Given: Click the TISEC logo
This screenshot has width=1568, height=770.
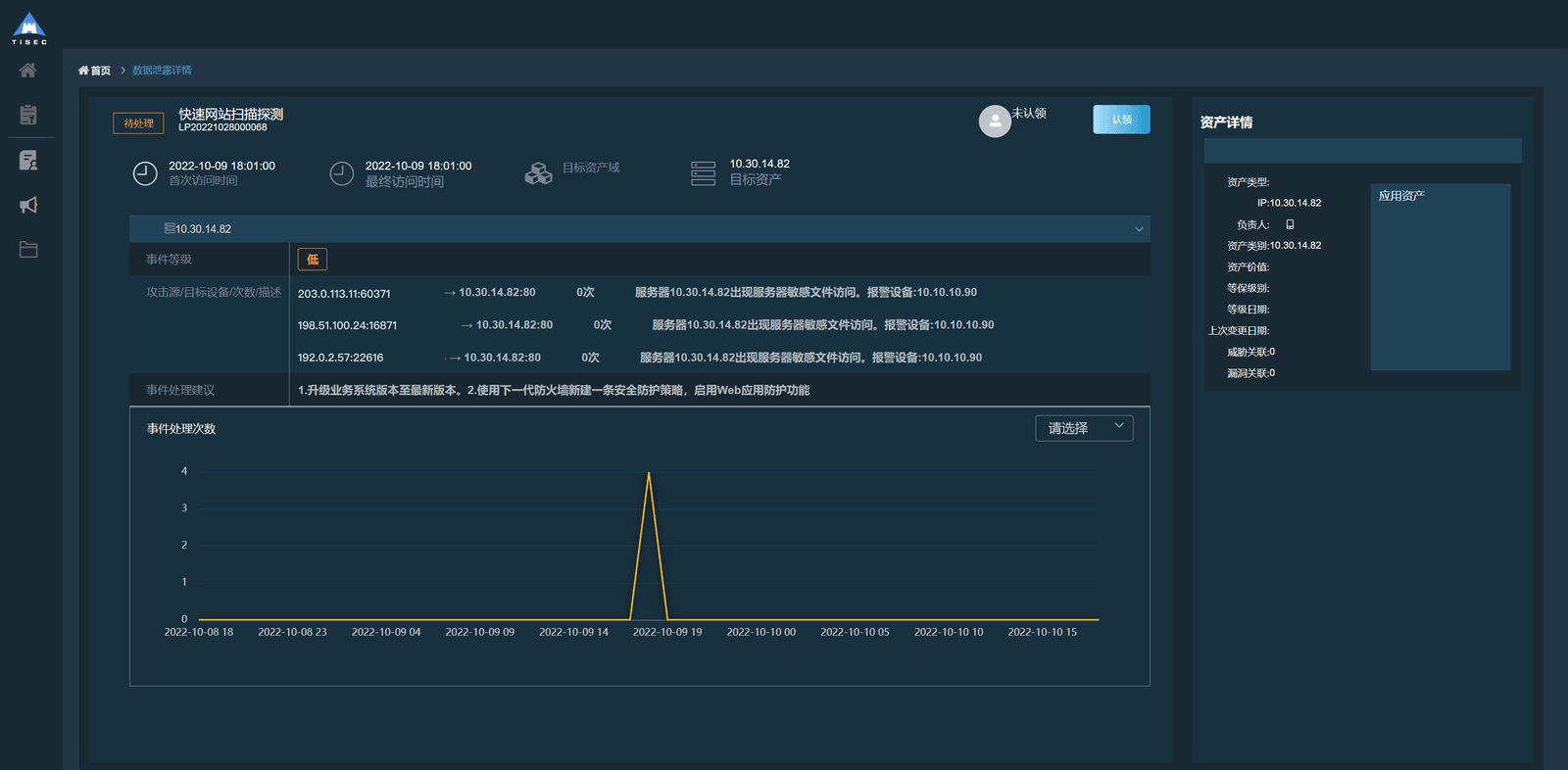Looking at the screenshot, I should (x=29, y=28).
